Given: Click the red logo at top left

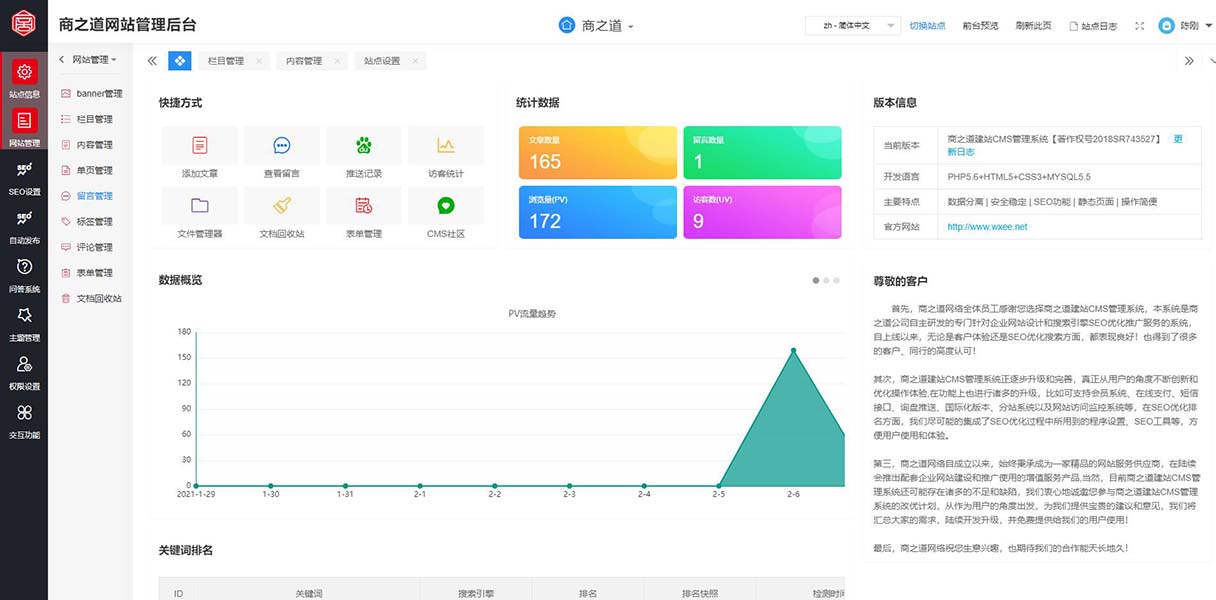Looking at the screenshot, I should pyautogui.click(x=23, y=24).
